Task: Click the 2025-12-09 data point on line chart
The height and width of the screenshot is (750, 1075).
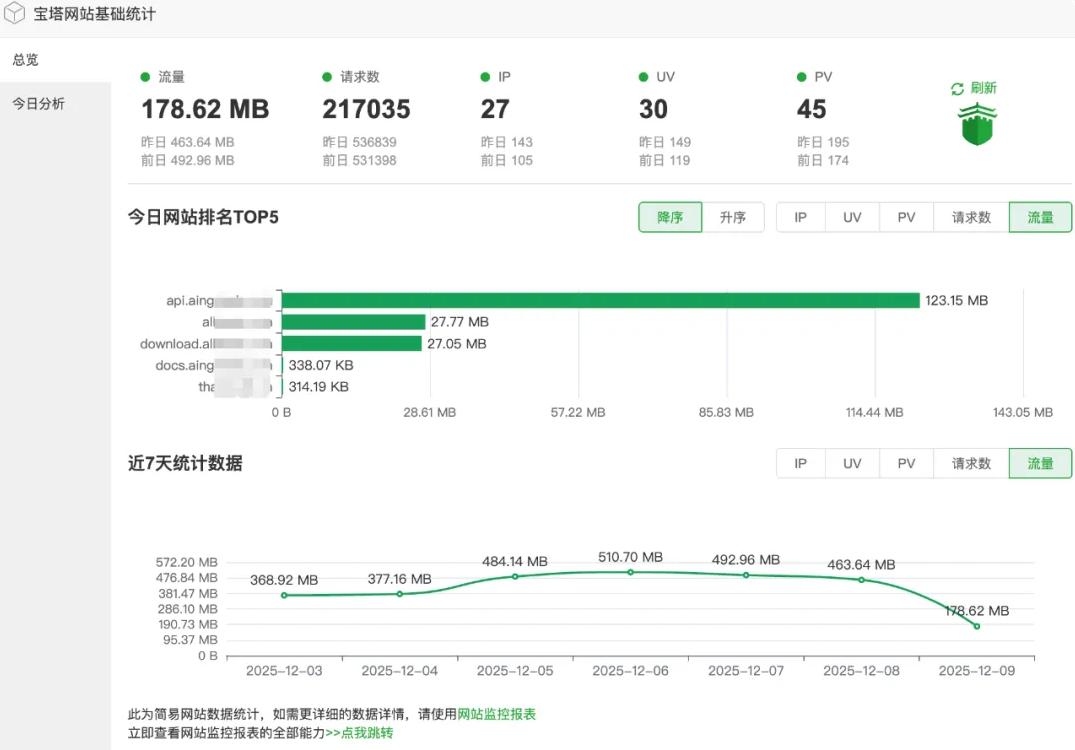Action: click(x=975, y=625)
